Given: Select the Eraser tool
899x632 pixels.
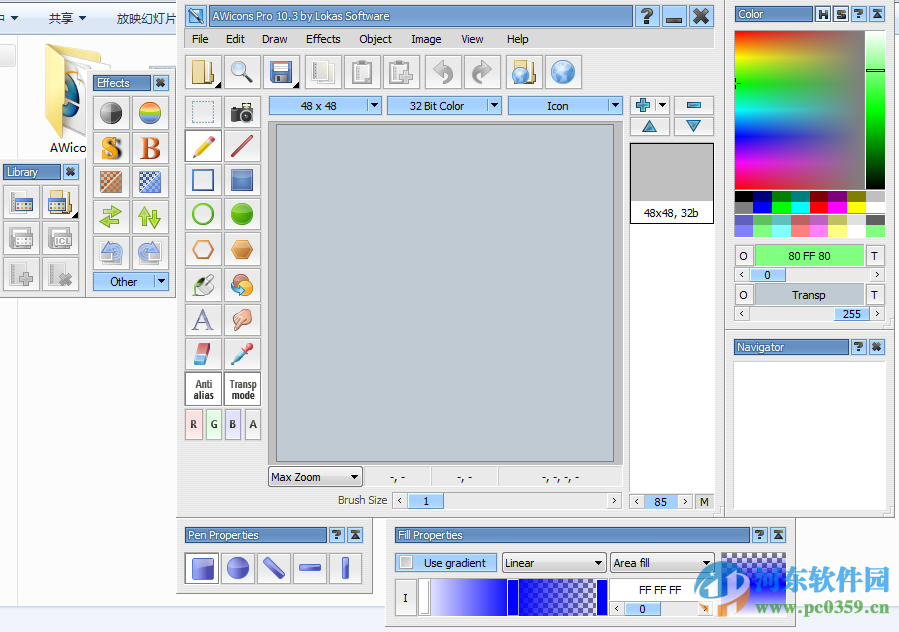Looking at the screenshot, I should pos(203,354).
